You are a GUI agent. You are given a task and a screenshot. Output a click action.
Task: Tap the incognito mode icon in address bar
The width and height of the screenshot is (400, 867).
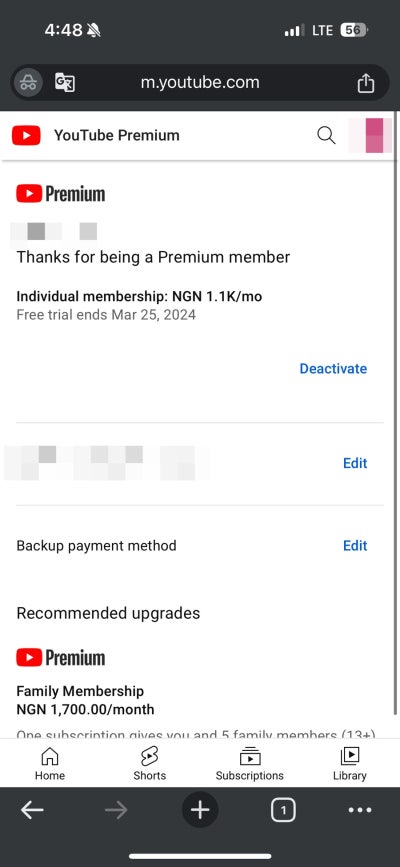tap(28, 83)
